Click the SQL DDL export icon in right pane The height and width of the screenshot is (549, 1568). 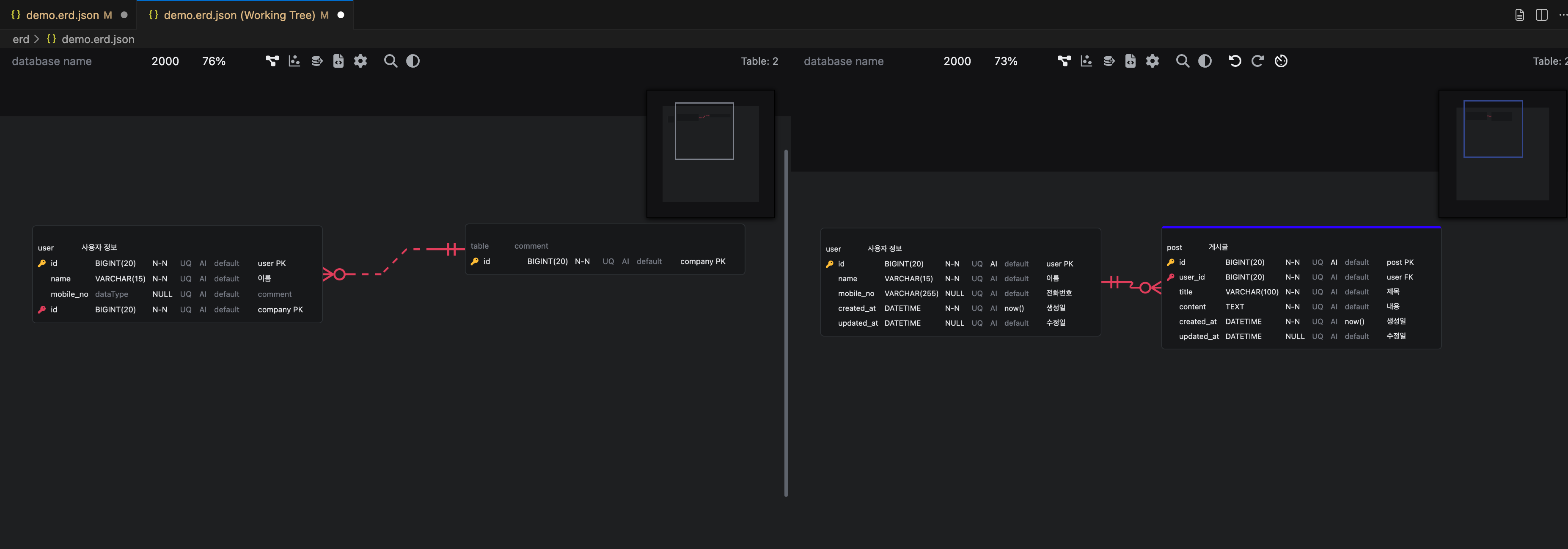pos(1109,61)
